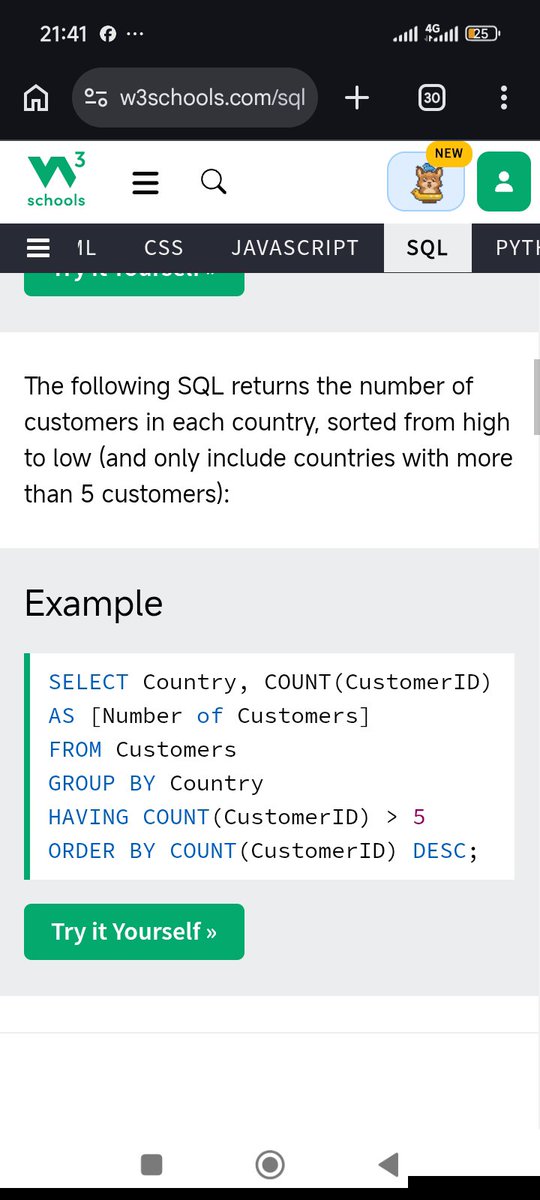540x1200 pixels.
Task: Click the W3Schools logo
Action: (x=57, y=180)
